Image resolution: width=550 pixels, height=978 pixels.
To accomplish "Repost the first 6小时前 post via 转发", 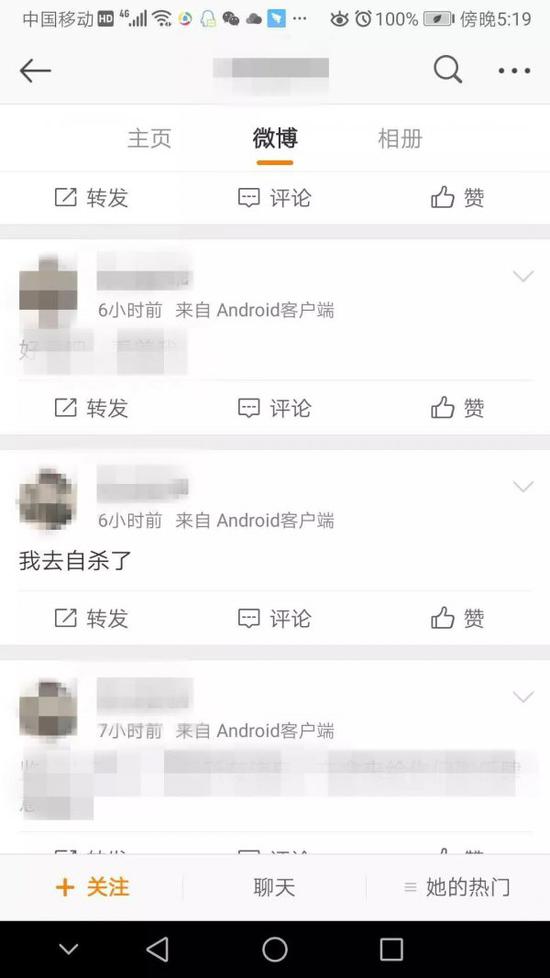I will (91, 408).
